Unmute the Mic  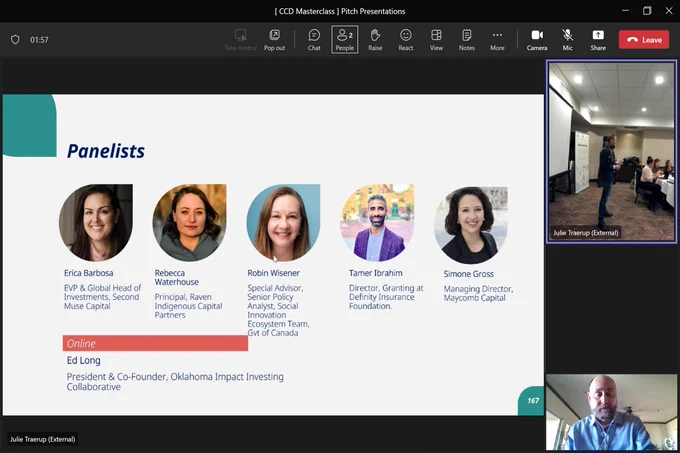567,39
